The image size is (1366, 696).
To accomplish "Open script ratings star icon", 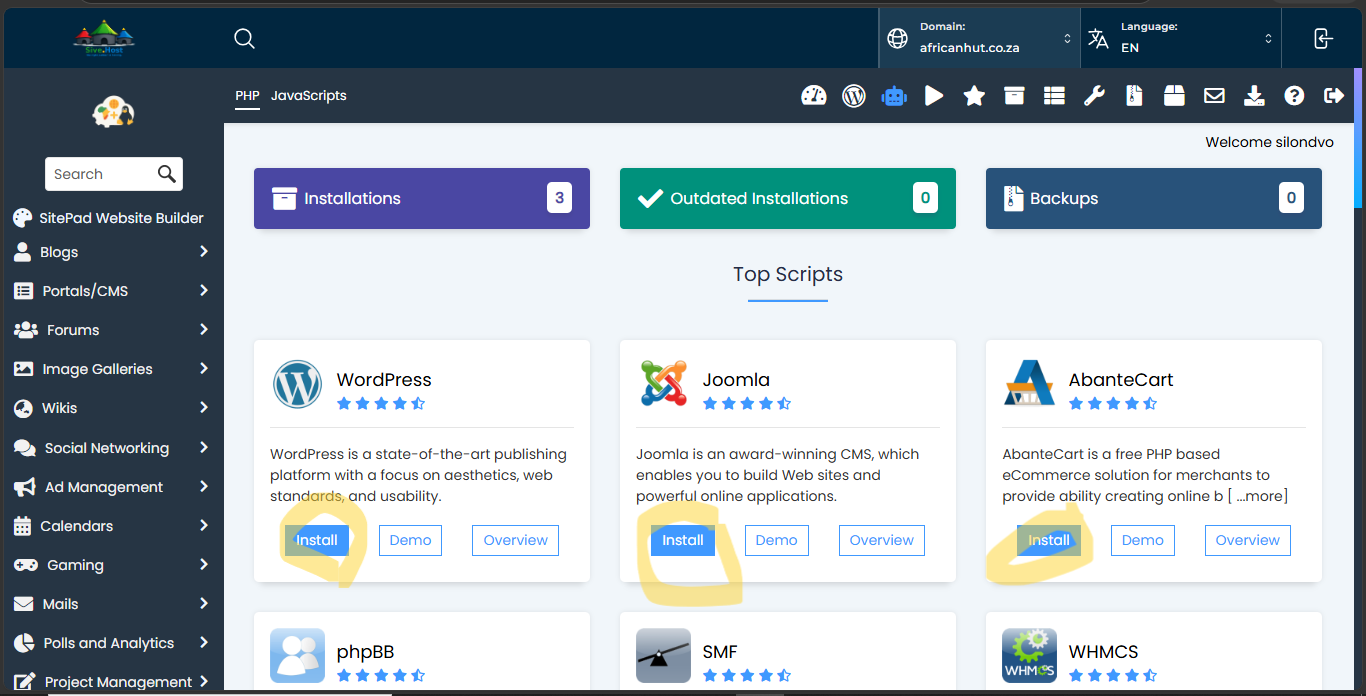I will point(974,95).
